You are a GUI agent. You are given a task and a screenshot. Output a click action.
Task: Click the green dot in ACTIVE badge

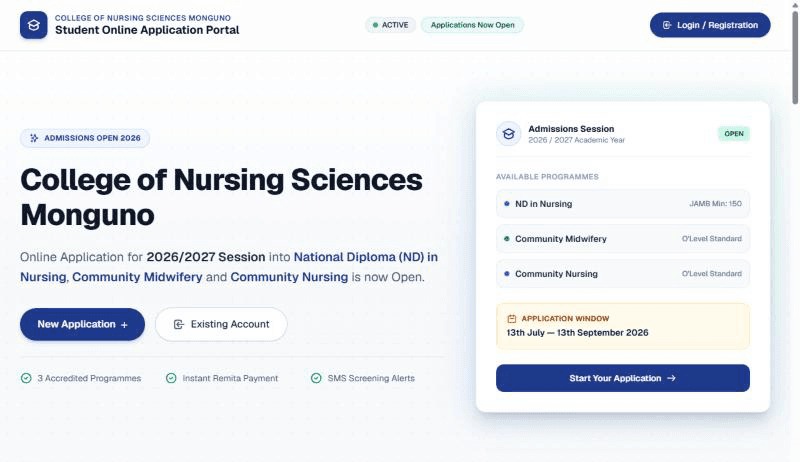pos(376,25)
